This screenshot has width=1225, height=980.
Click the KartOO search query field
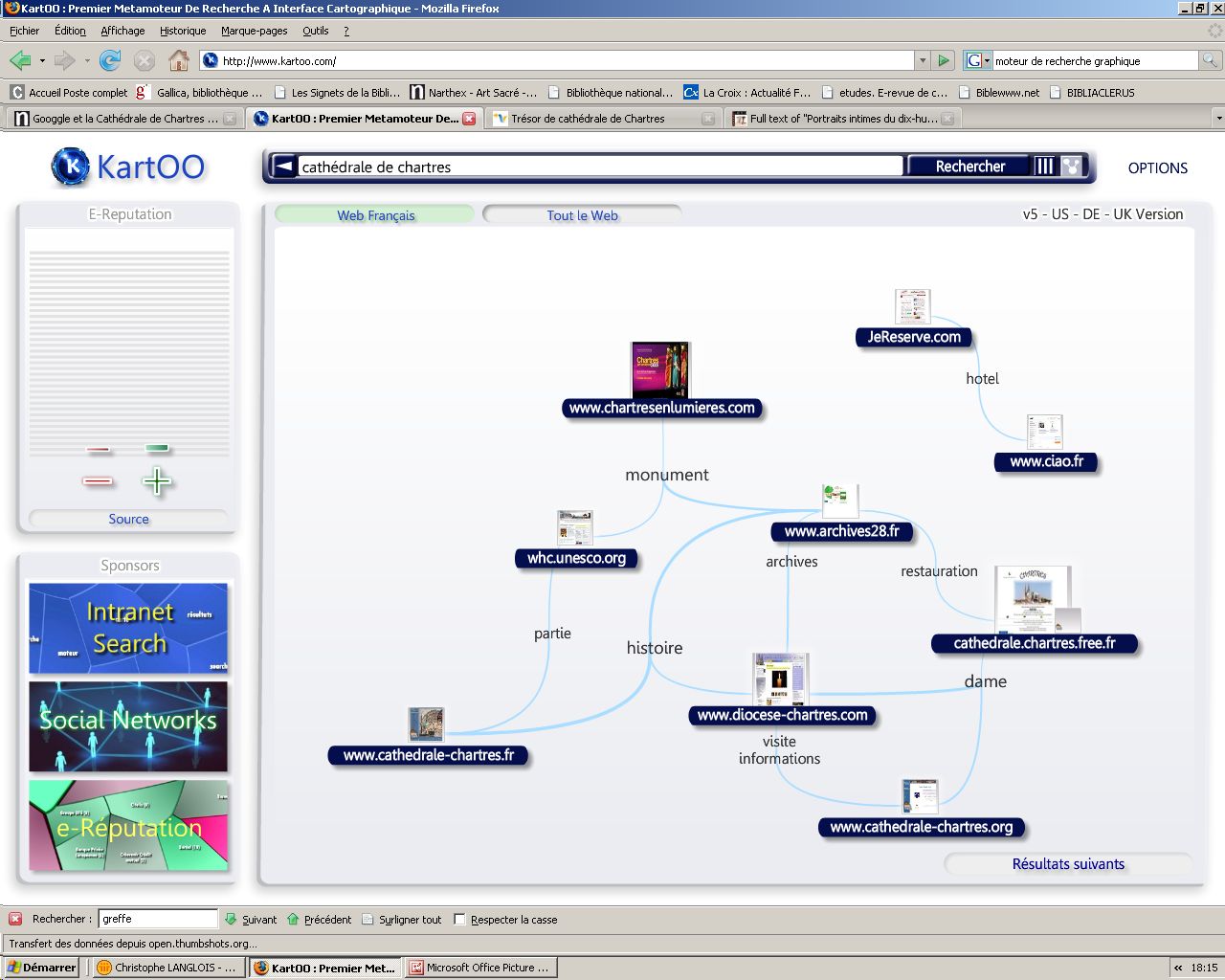tap(600, 167)
